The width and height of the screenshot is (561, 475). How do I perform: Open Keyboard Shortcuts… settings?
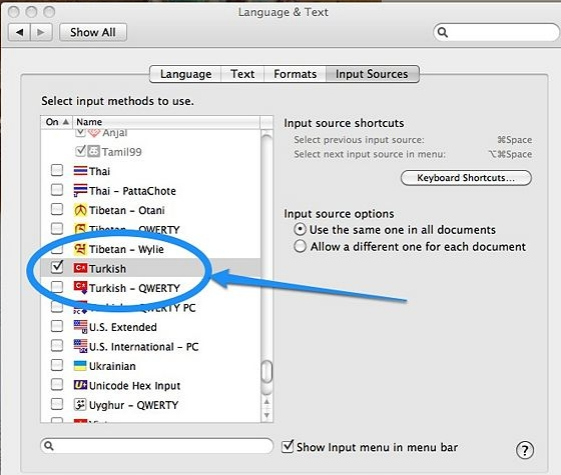pyautogui.click(x=466, y=178)
